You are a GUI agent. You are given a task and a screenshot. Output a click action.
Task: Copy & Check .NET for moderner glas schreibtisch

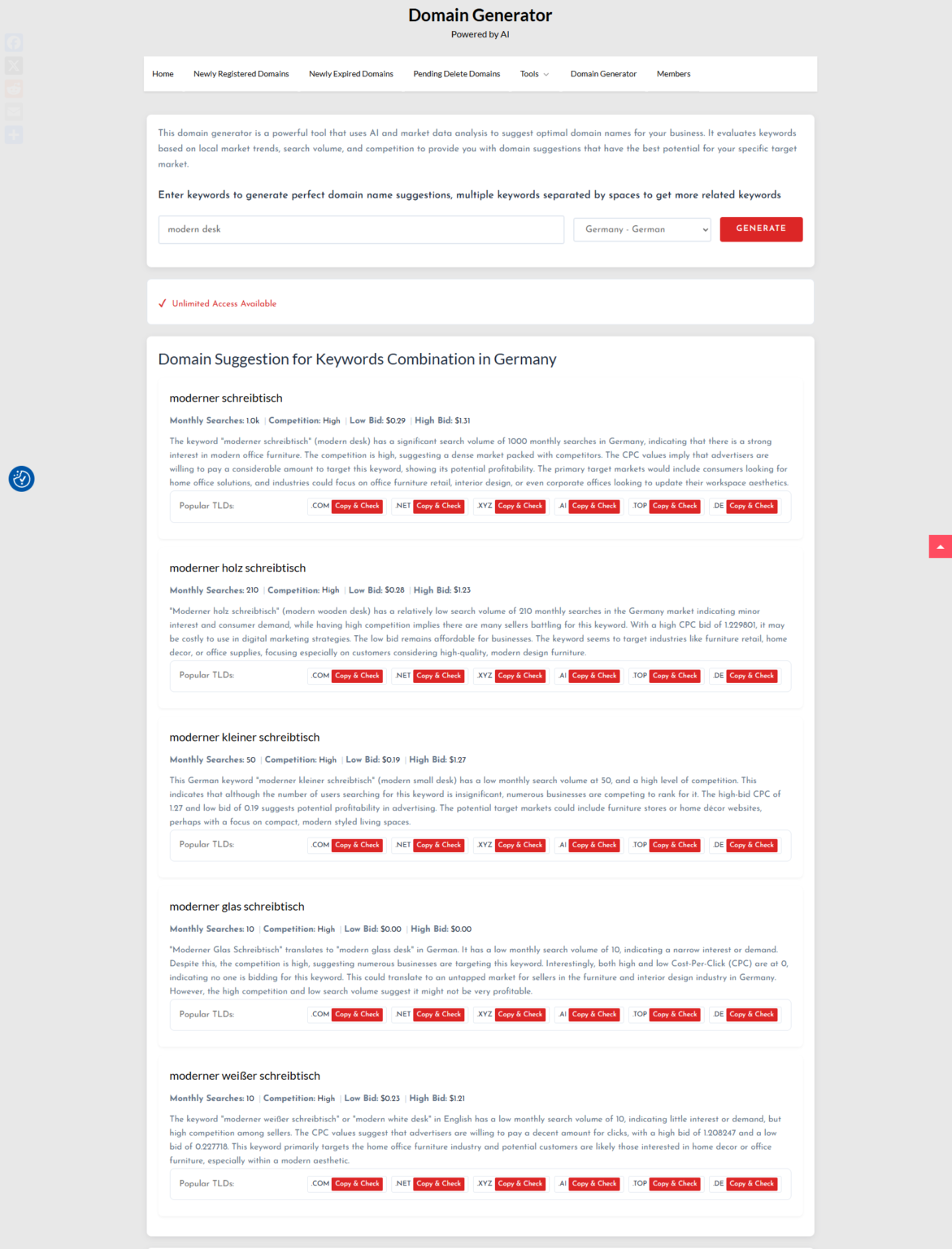click(x=438, y=1014)
